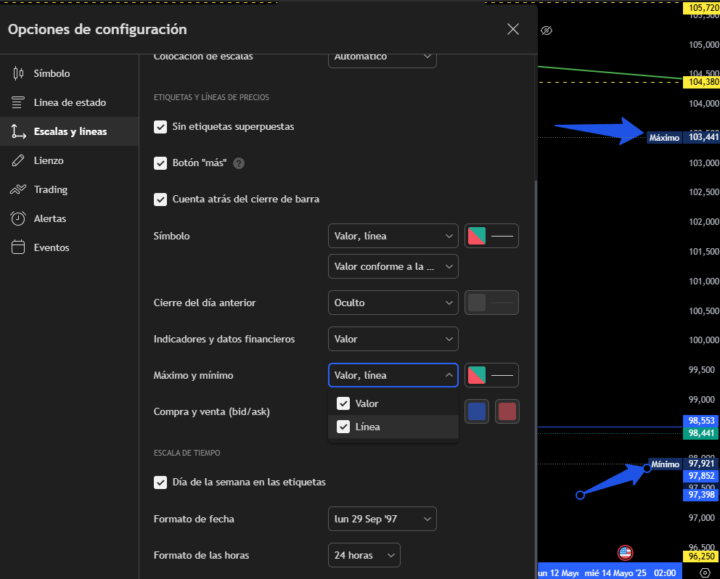The height and width of the screenshot is (579, 720).
Task: Open the Símbolo settings section
Action: (51, 73)
